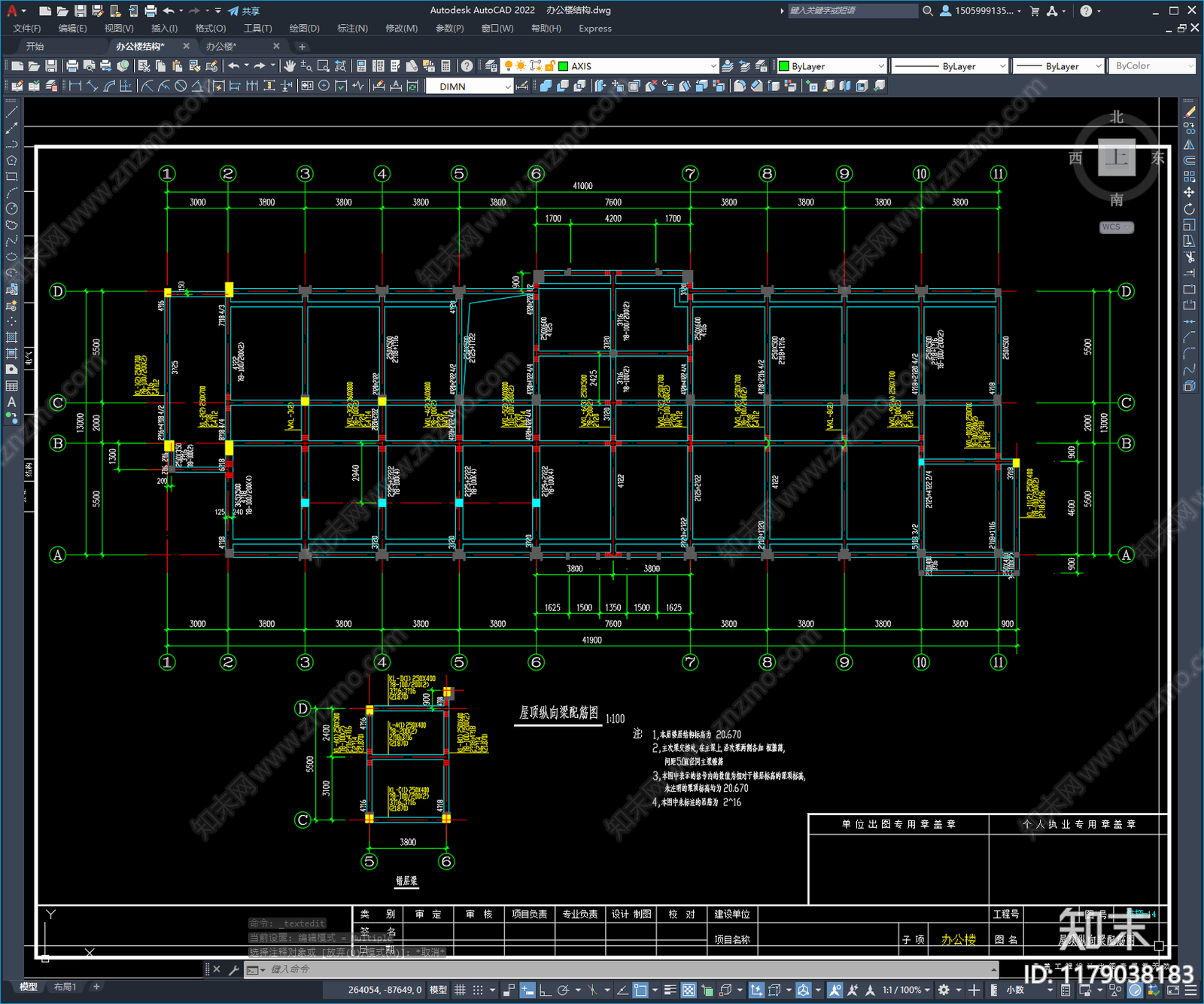Open QuickCalc calculator icon
The image size is (1204, 1004).
pos(445,66)
